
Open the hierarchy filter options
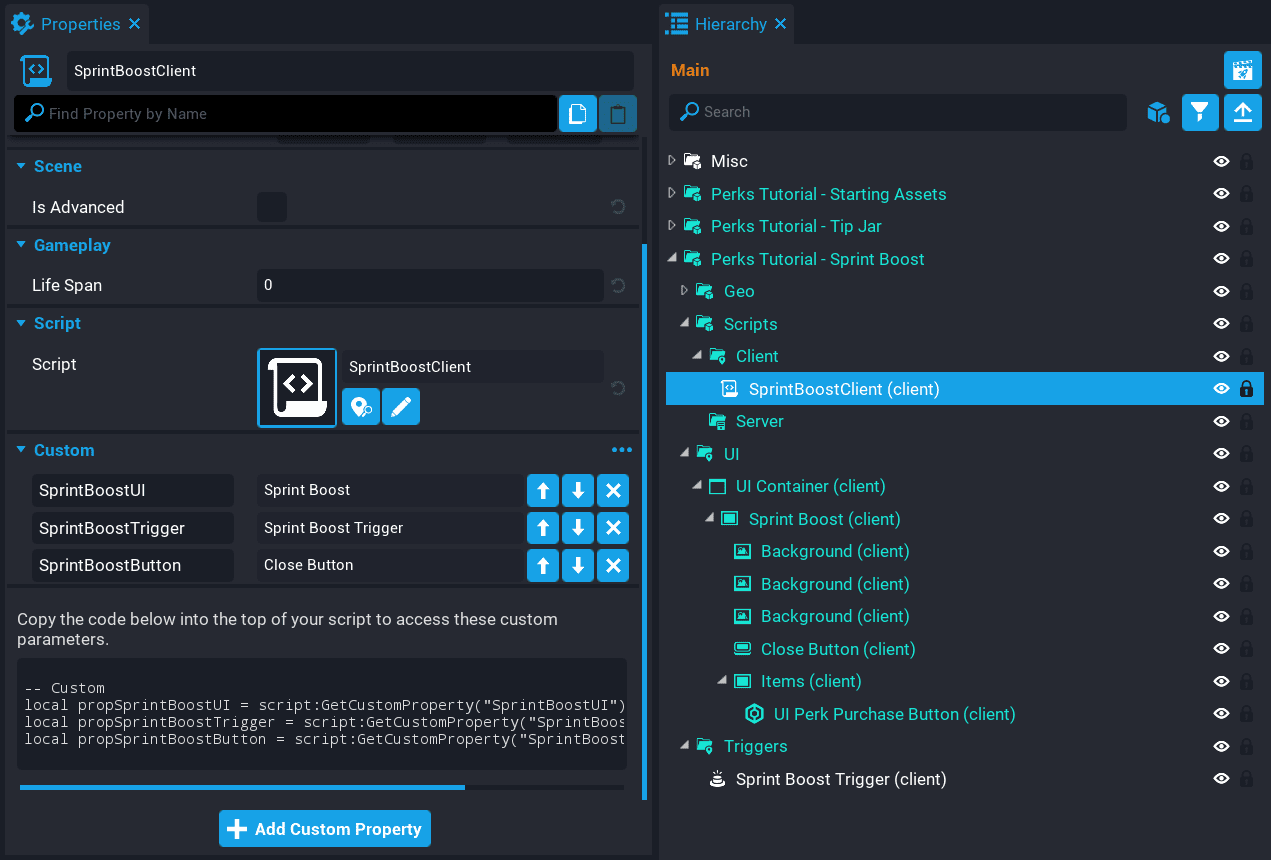click(1200, 112)
